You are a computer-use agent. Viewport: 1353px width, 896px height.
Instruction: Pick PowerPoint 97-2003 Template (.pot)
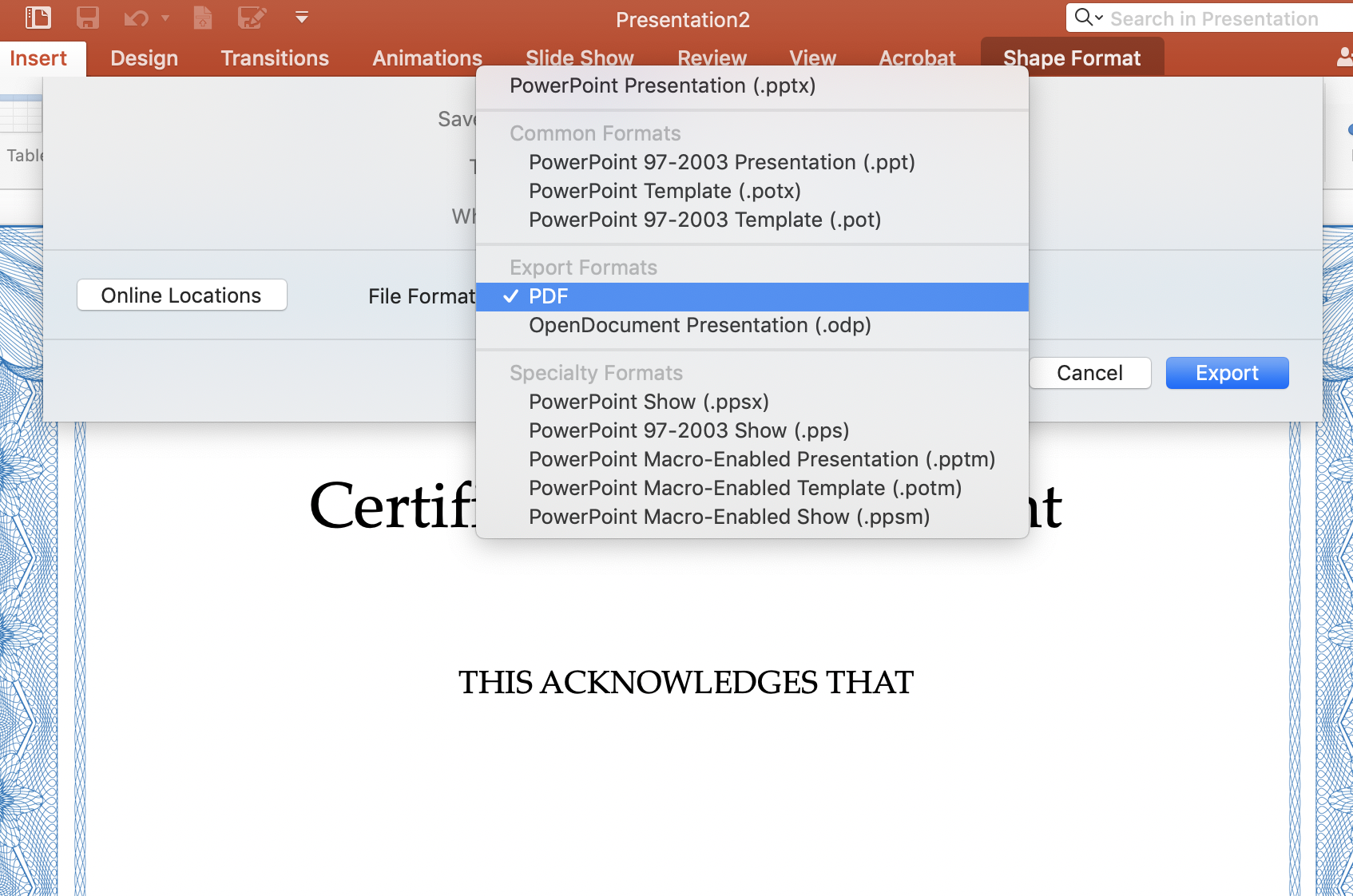(752, 220)
